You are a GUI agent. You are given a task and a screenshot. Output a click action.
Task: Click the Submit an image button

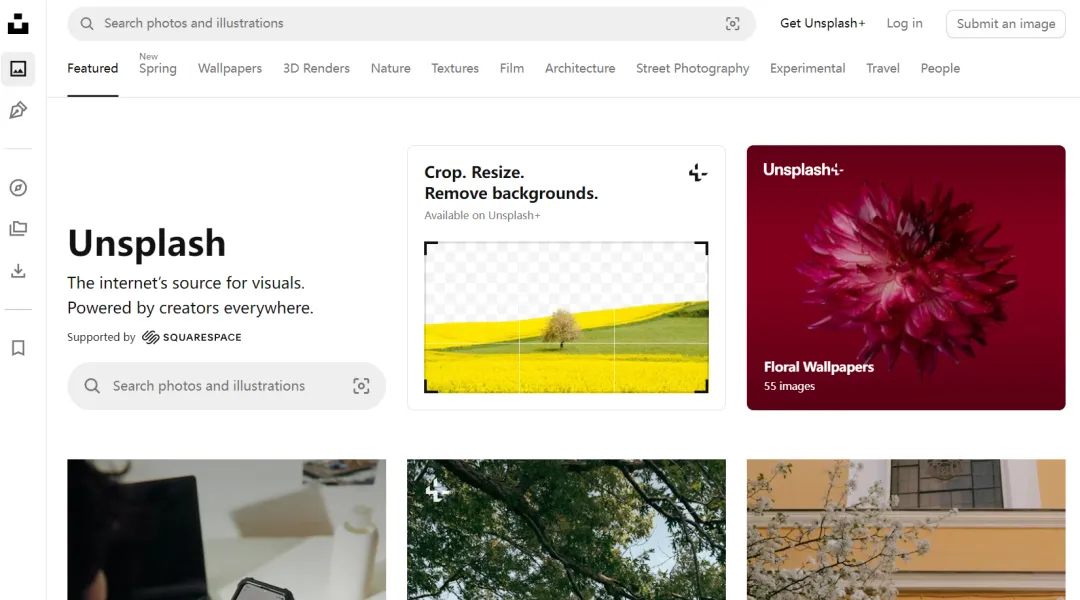click(1006, 24)
